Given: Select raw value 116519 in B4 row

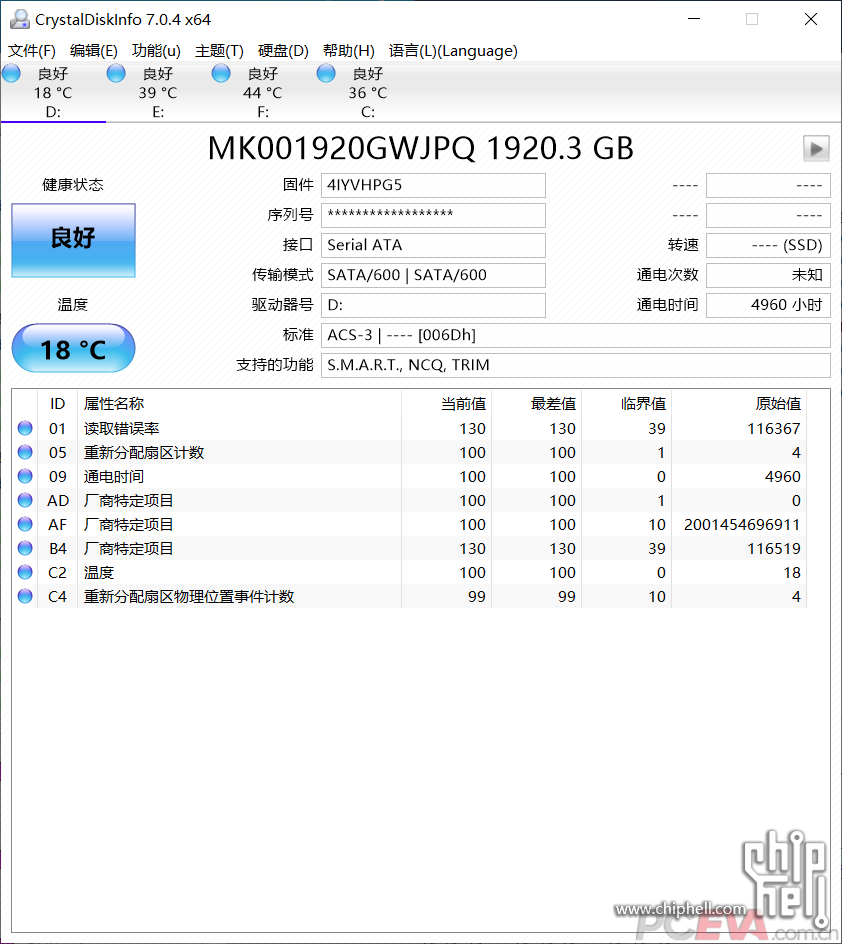Looking at the screenshot, I should [774, 548].
